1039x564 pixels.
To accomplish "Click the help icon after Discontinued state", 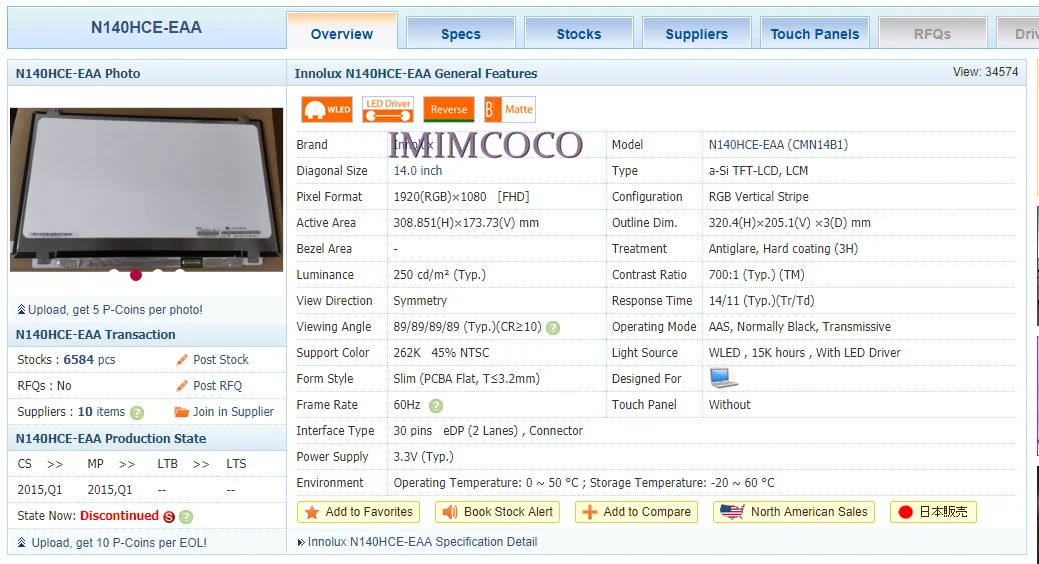I will (x=186, y=516).
